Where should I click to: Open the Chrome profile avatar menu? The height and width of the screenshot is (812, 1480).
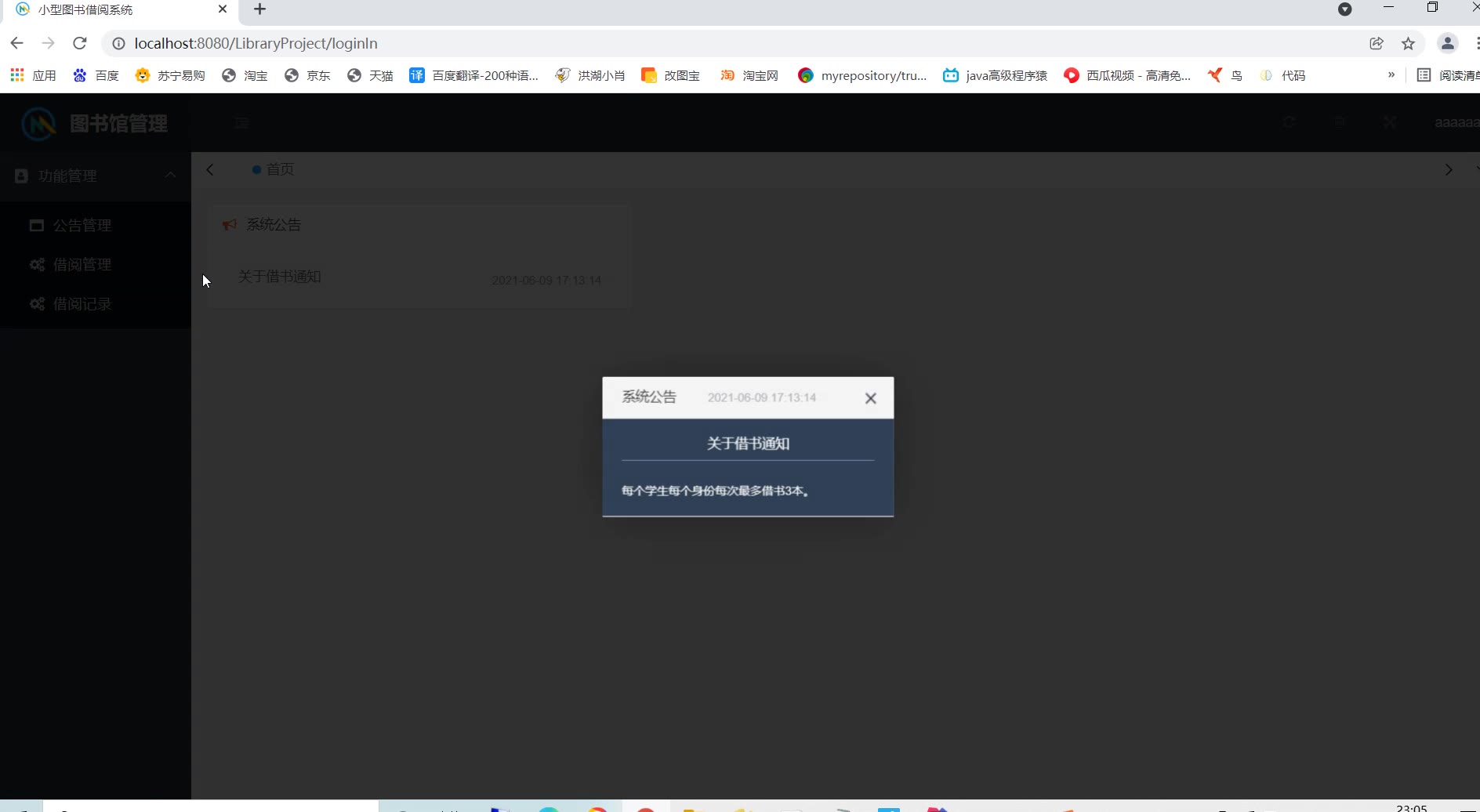click(x=1448, y=43)
